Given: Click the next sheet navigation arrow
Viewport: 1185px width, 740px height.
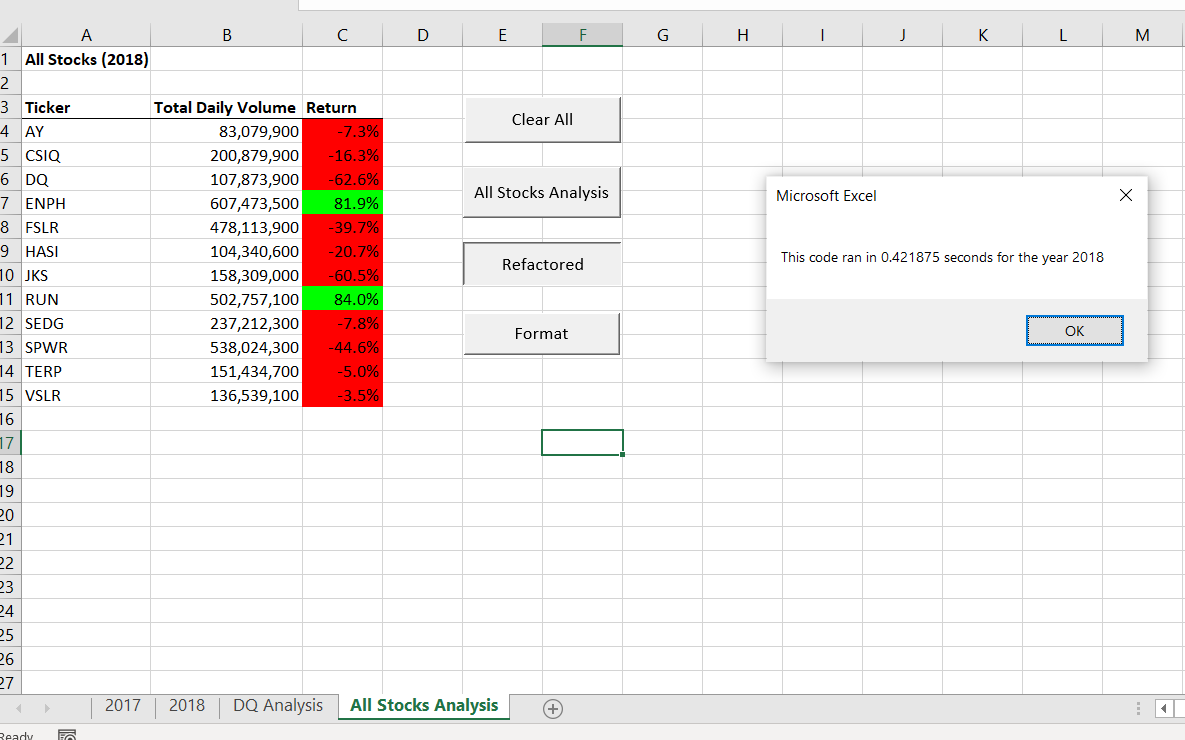Looking at the screenshot, I should (47, 706).
